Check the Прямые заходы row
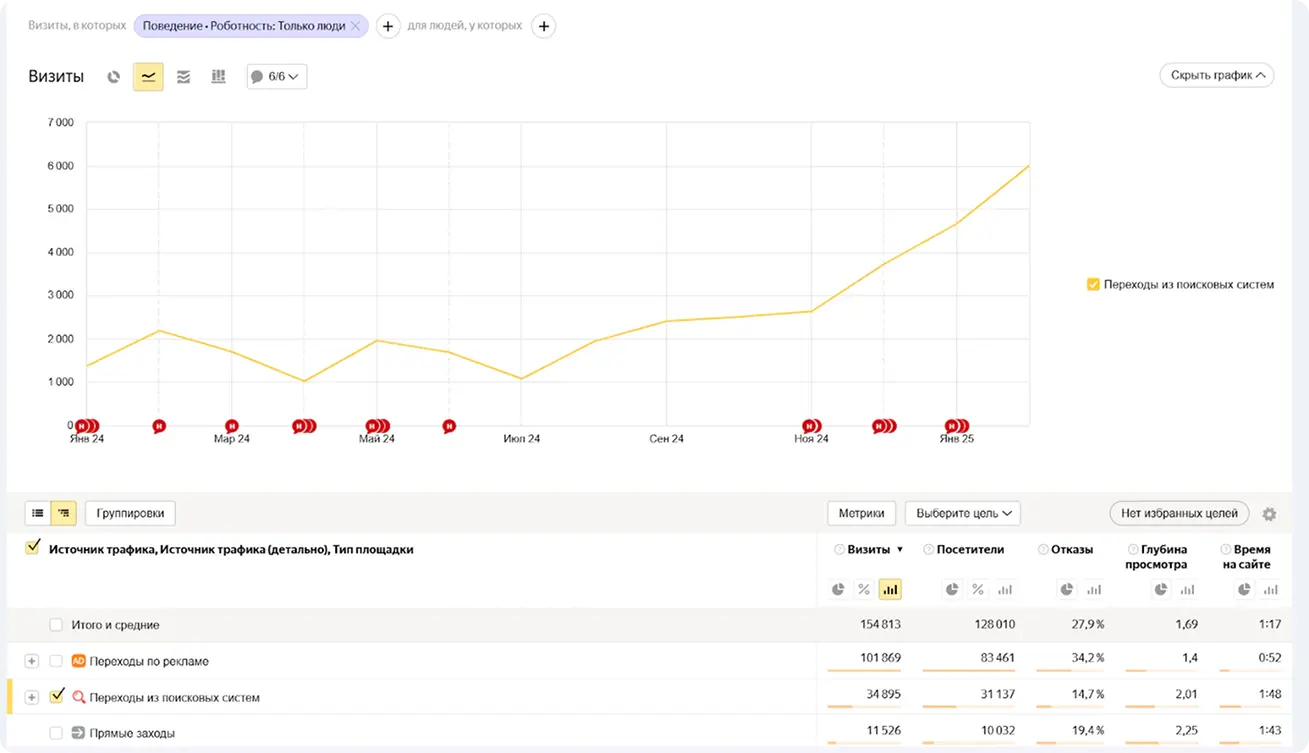The height and width of the screenshot is (753, 1309). (56, 733)
